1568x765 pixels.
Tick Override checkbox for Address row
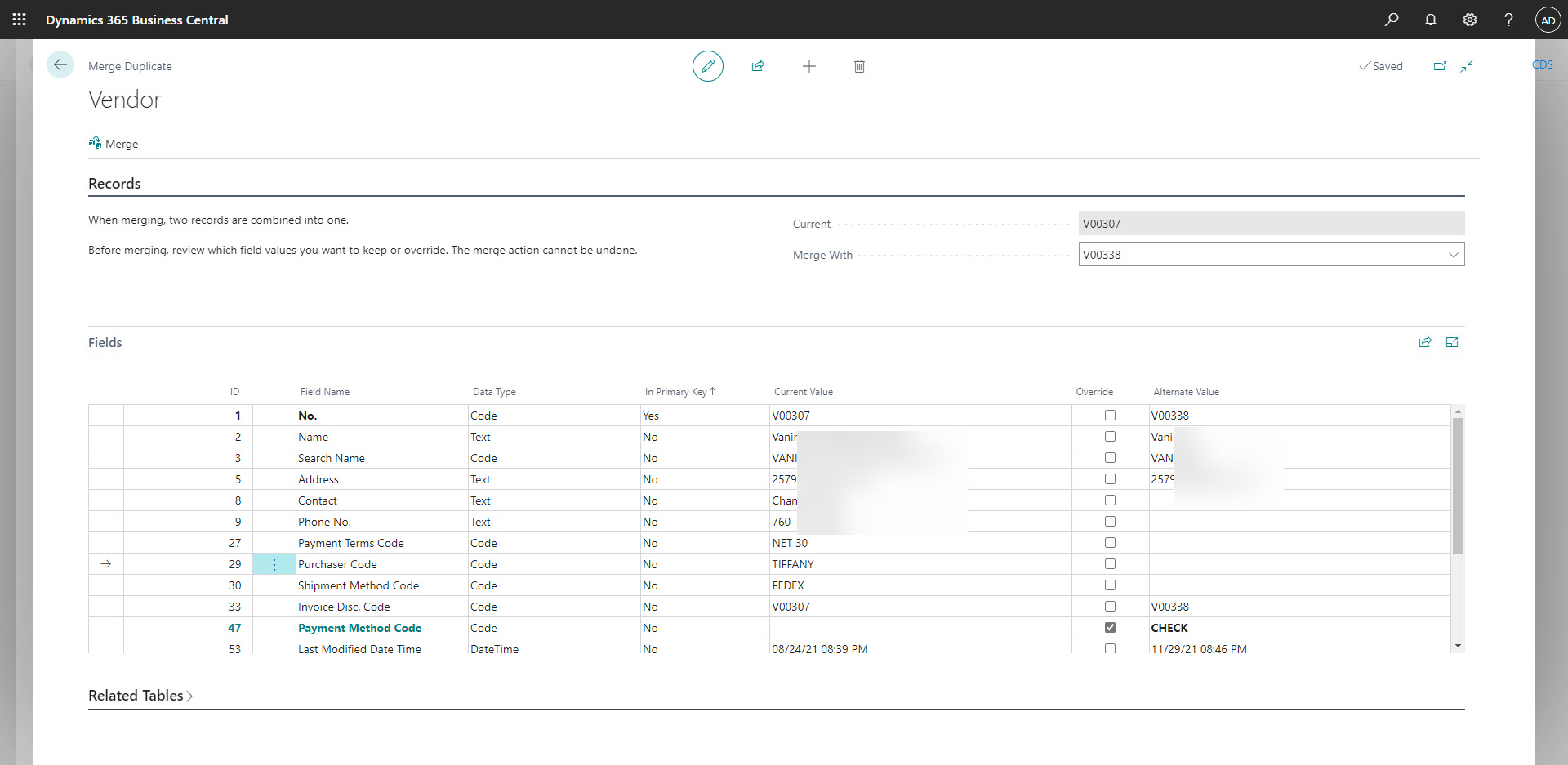click(x=1110, y=479)
